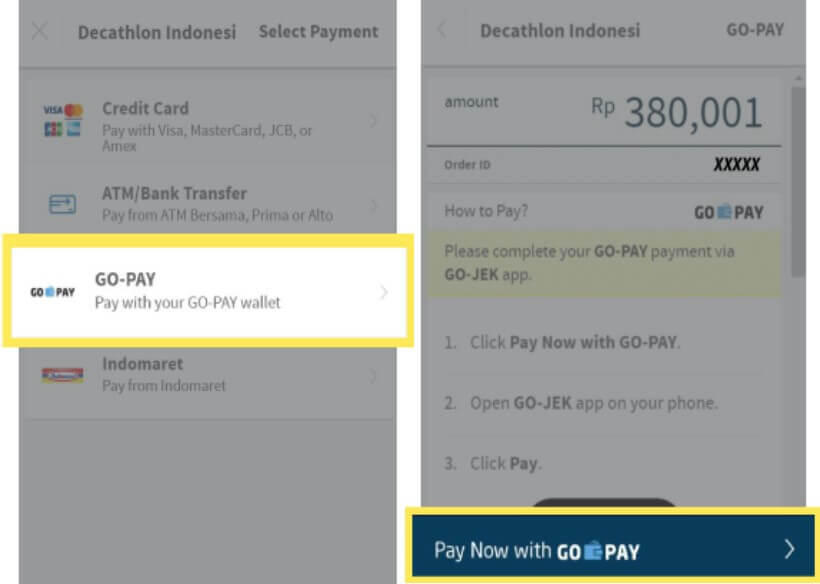Image resolution: width=820 pixels, height=584 pixels.
Task: Click chevron arrow on Pay Now bar
Action: click(790, 549)
